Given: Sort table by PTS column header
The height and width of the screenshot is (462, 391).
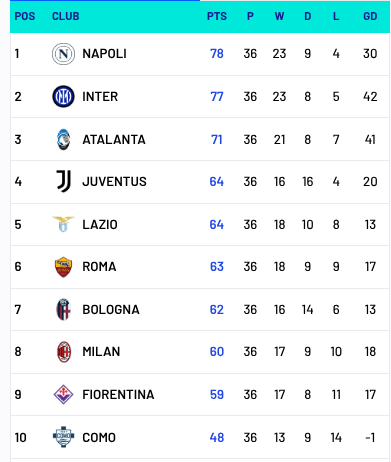Looking at the screenshot, I should point(217,16).
